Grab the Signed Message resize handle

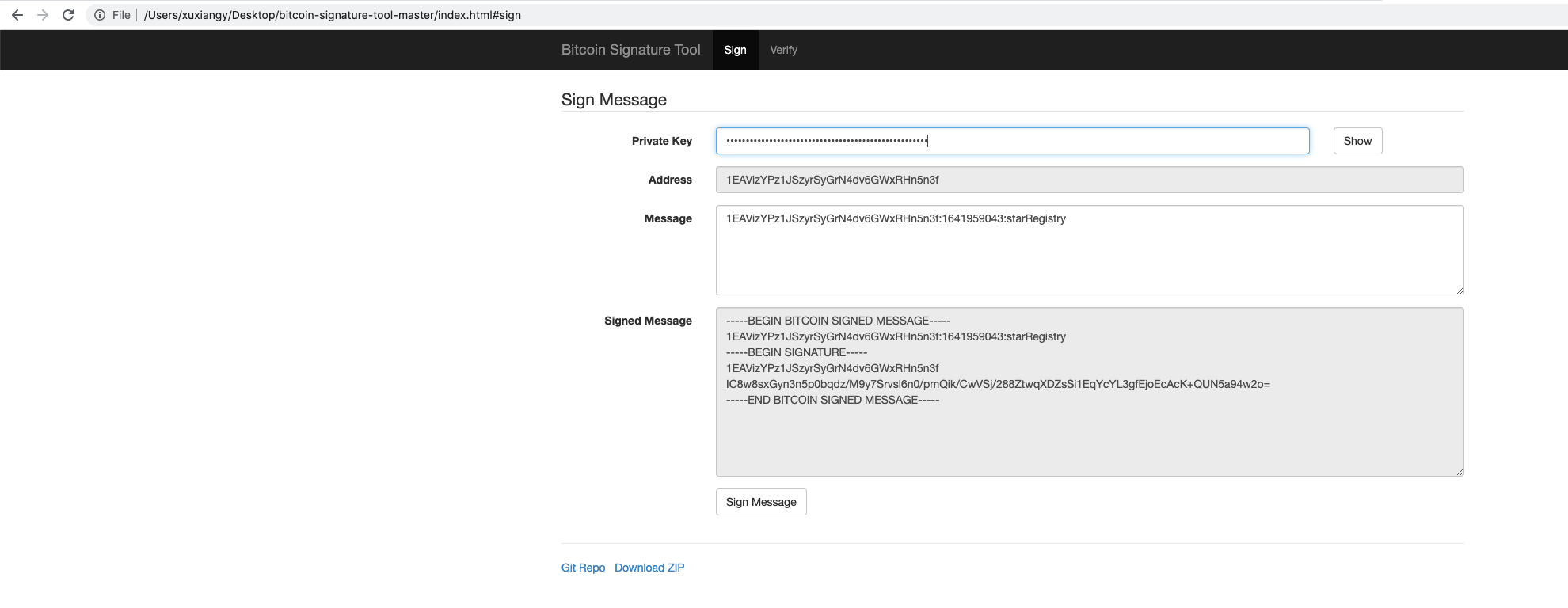(x=1459, y=472)
